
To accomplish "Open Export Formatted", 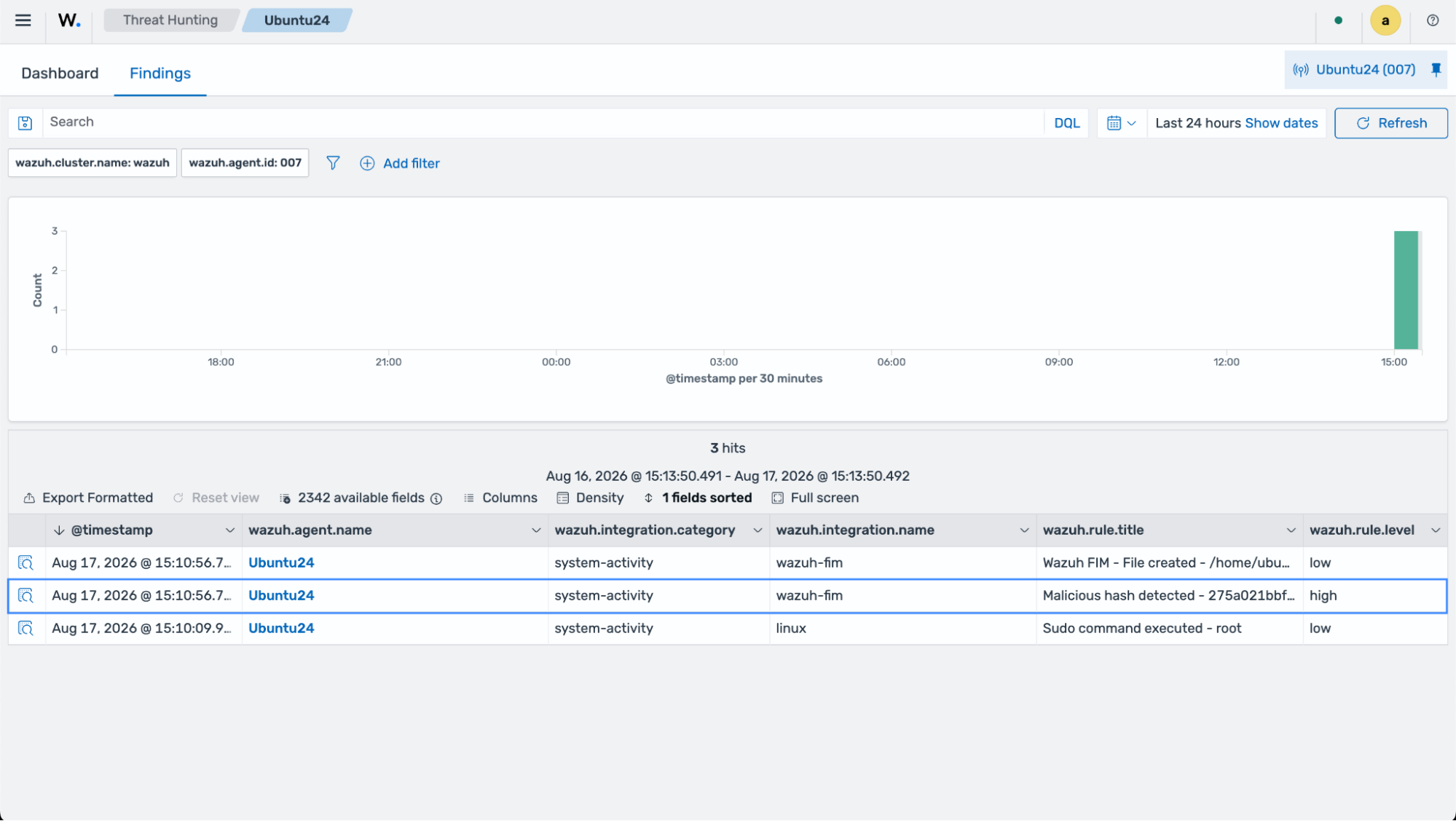I will point(88,498).
